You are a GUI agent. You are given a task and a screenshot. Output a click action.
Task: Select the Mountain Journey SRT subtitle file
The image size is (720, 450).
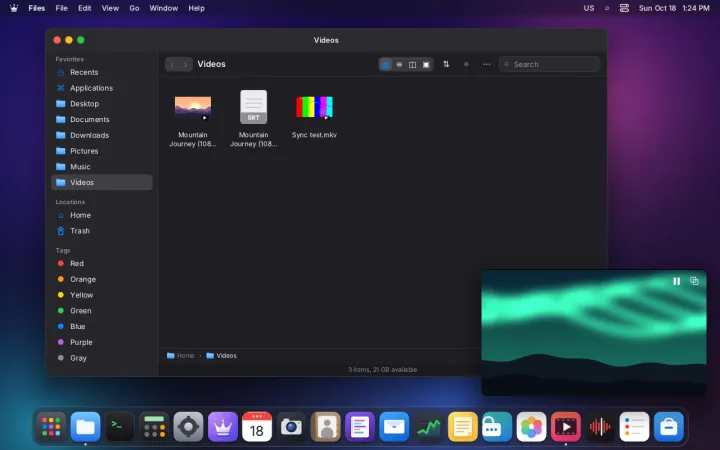click(x=253, y=107)
